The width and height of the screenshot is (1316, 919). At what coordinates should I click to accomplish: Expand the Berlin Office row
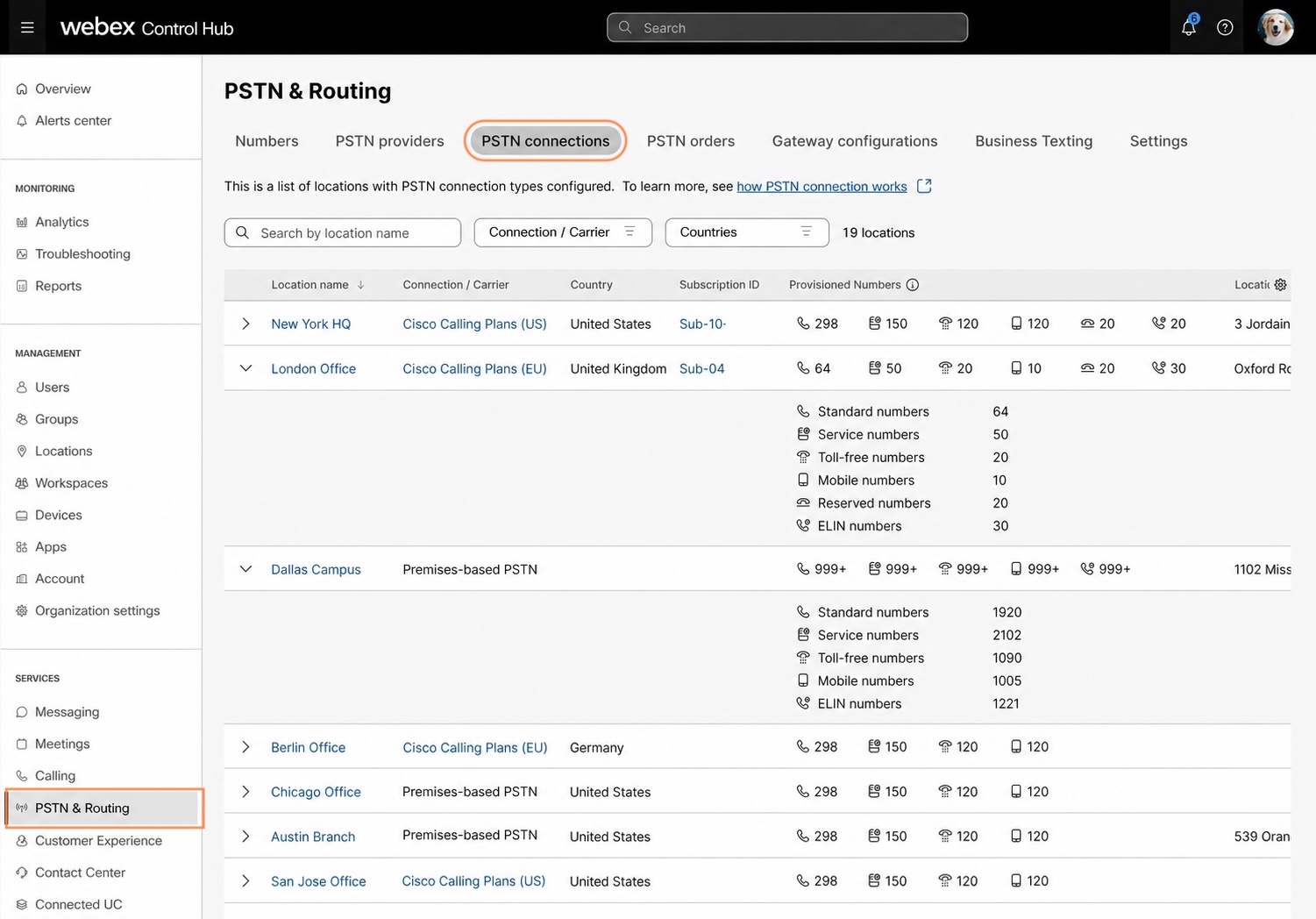click(x=245, y=747)
